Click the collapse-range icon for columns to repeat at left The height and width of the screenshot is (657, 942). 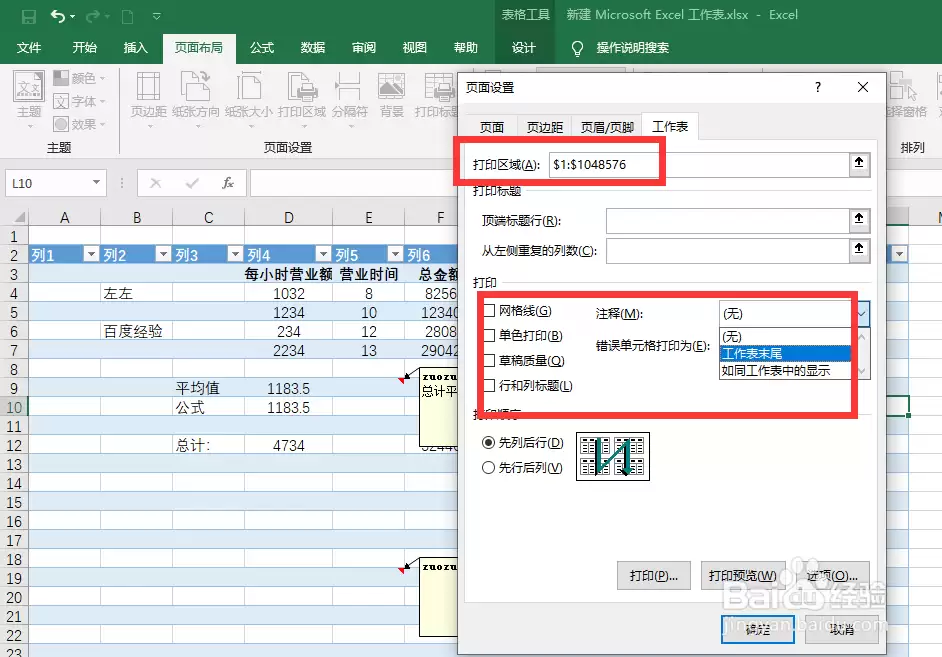coord(859,250)
